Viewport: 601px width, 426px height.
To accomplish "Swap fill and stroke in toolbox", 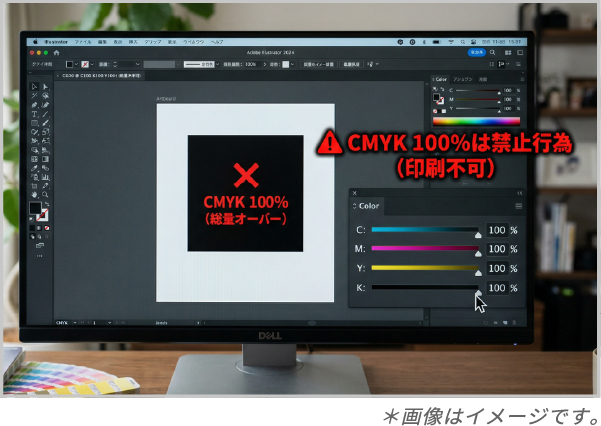I will 47,204.
